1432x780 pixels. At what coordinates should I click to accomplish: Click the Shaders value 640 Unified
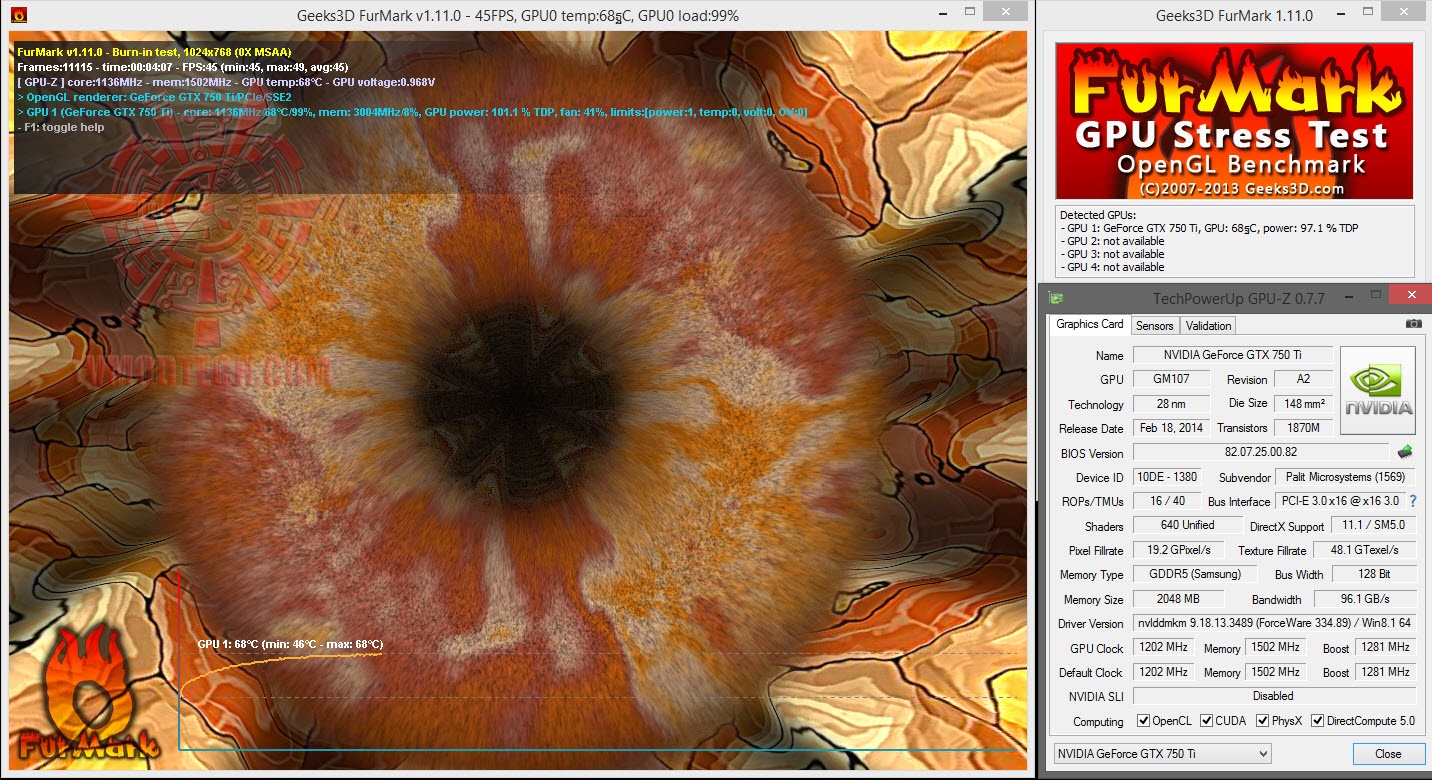coord(1188,525)
